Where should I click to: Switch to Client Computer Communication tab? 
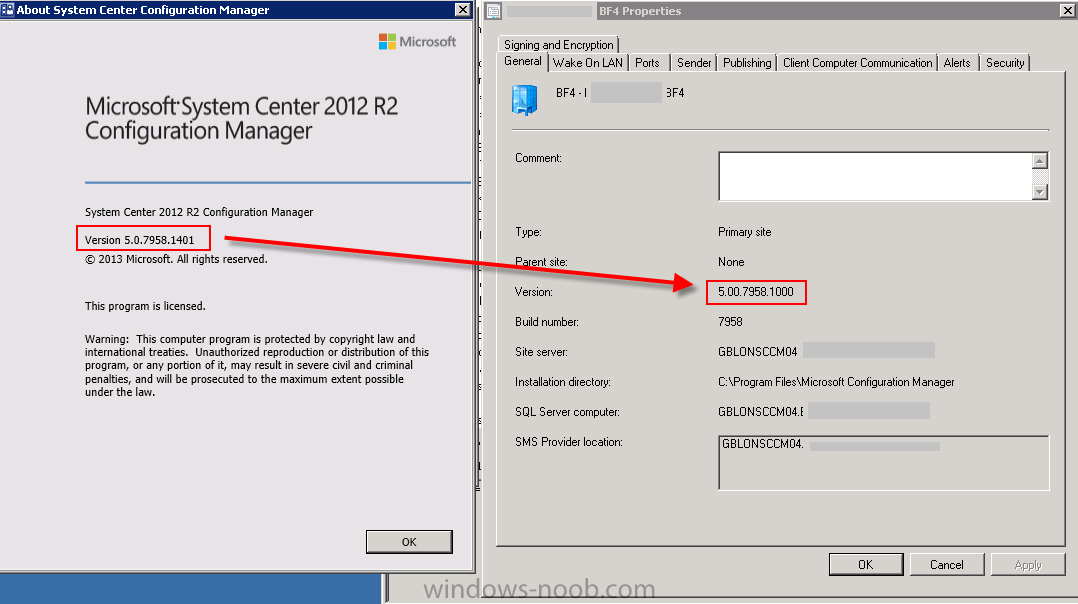tap(857, 63)
